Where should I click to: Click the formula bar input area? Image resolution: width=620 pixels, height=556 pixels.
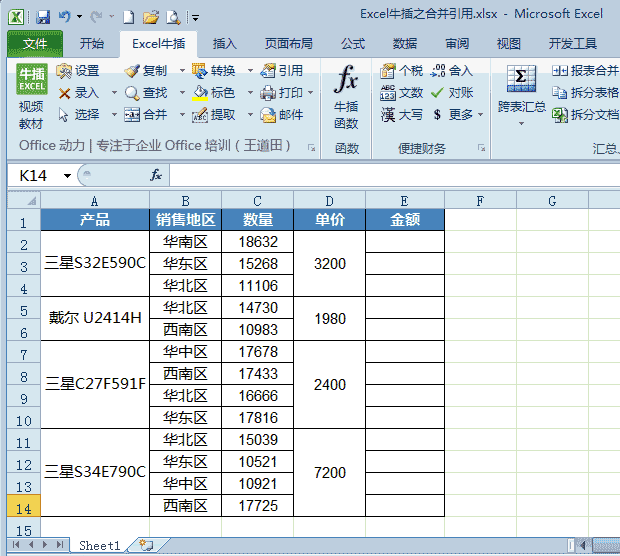(x=395, y=175)
